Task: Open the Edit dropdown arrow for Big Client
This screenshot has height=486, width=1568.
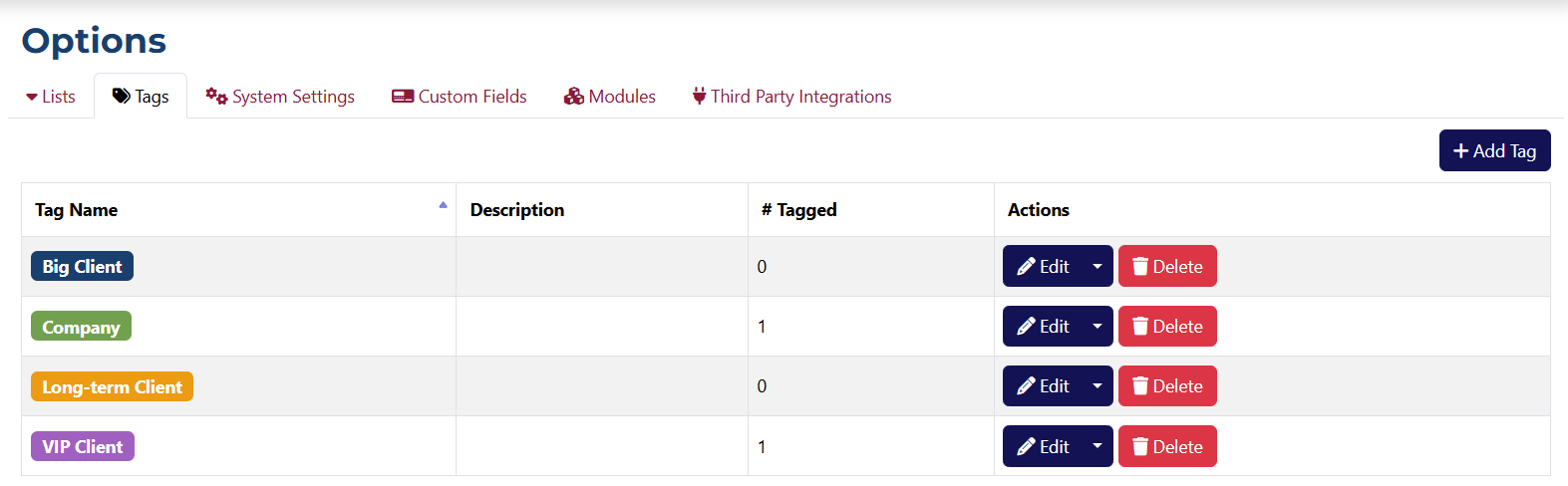Action: coord(1098,267)
